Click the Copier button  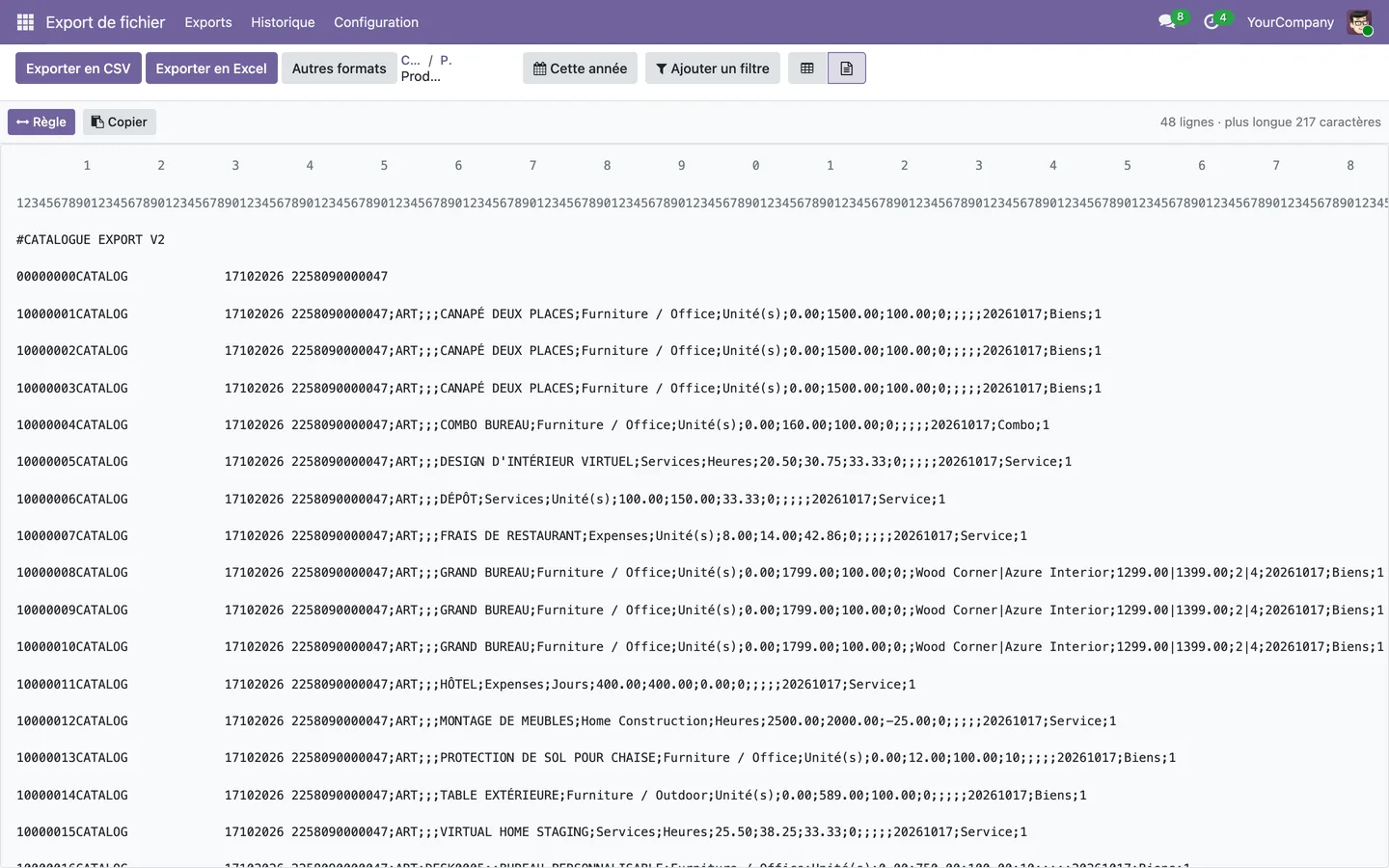[x=120, y=122]
